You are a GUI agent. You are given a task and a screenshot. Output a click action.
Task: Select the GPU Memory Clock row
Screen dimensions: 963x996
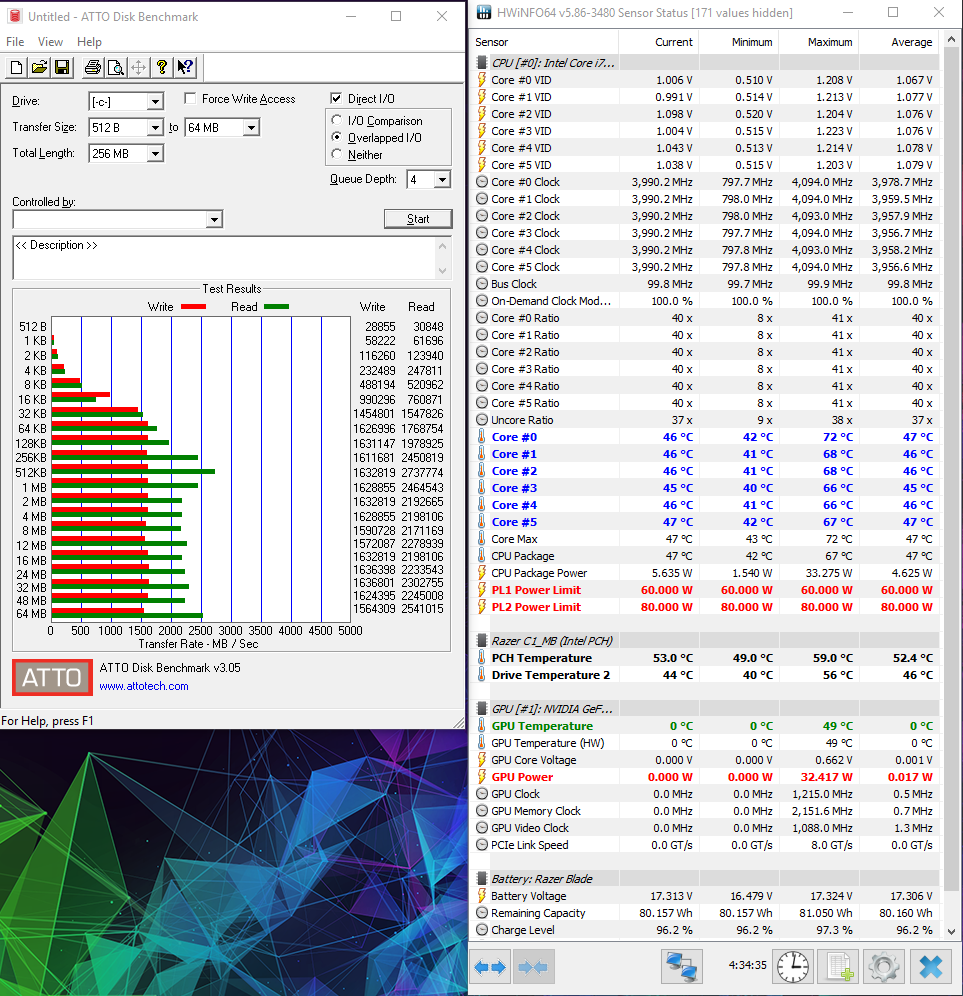pos(705,811)
